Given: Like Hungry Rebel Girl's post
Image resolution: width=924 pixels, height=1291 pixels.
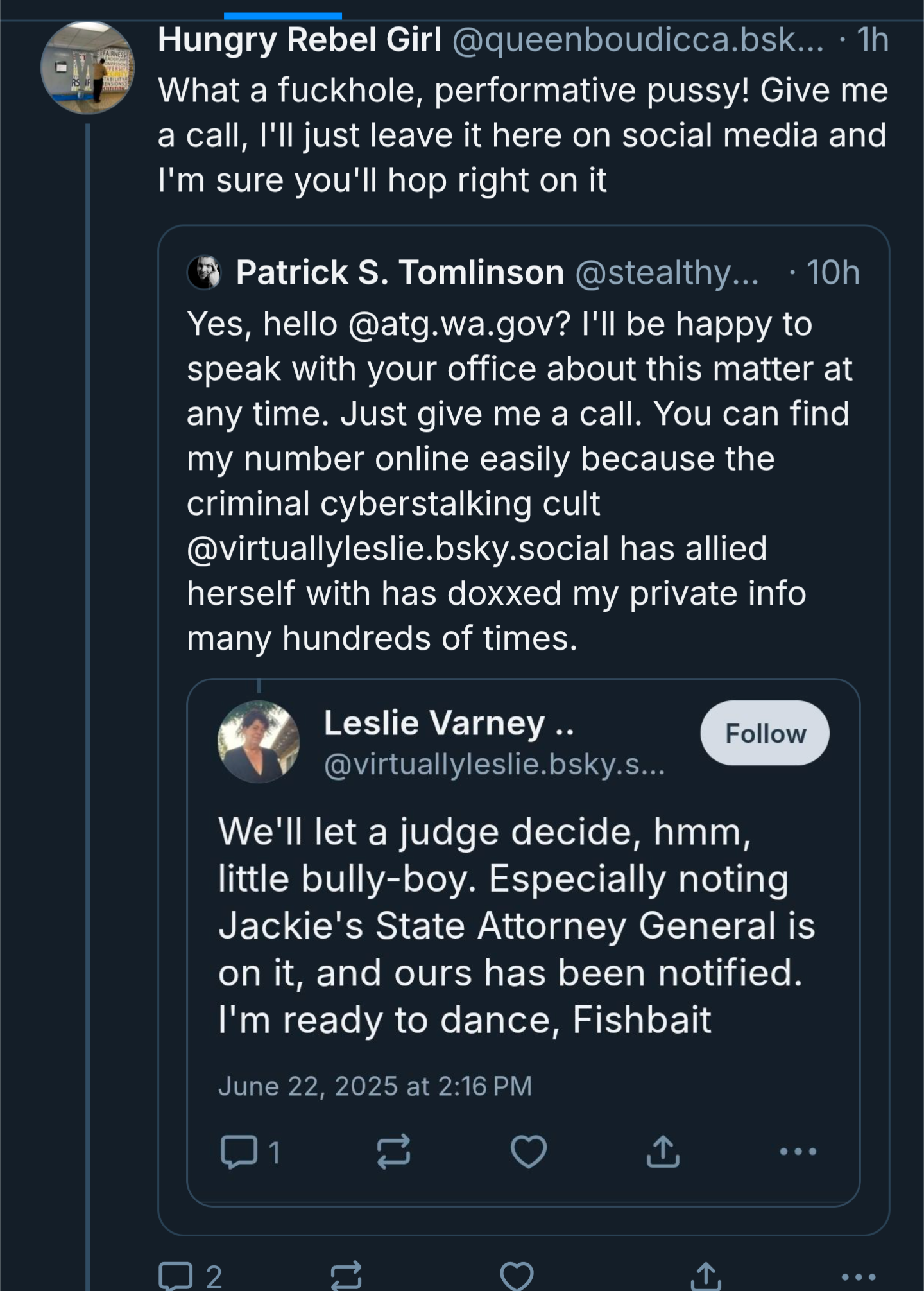Looking at the screenshot, I should [x=517, y=1276].
